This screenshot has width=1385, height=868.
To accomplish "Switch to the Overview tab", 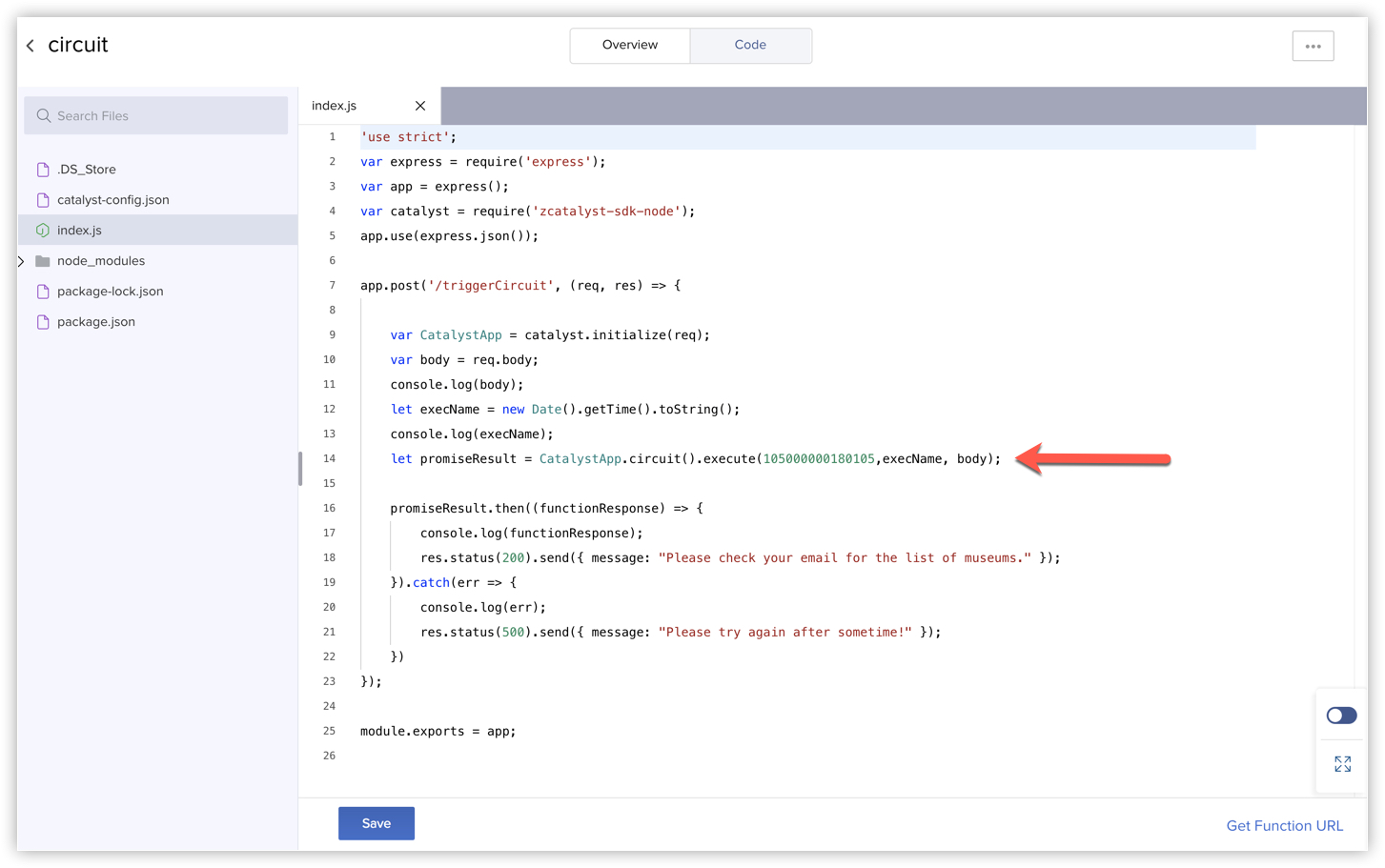I will point(629,46).
